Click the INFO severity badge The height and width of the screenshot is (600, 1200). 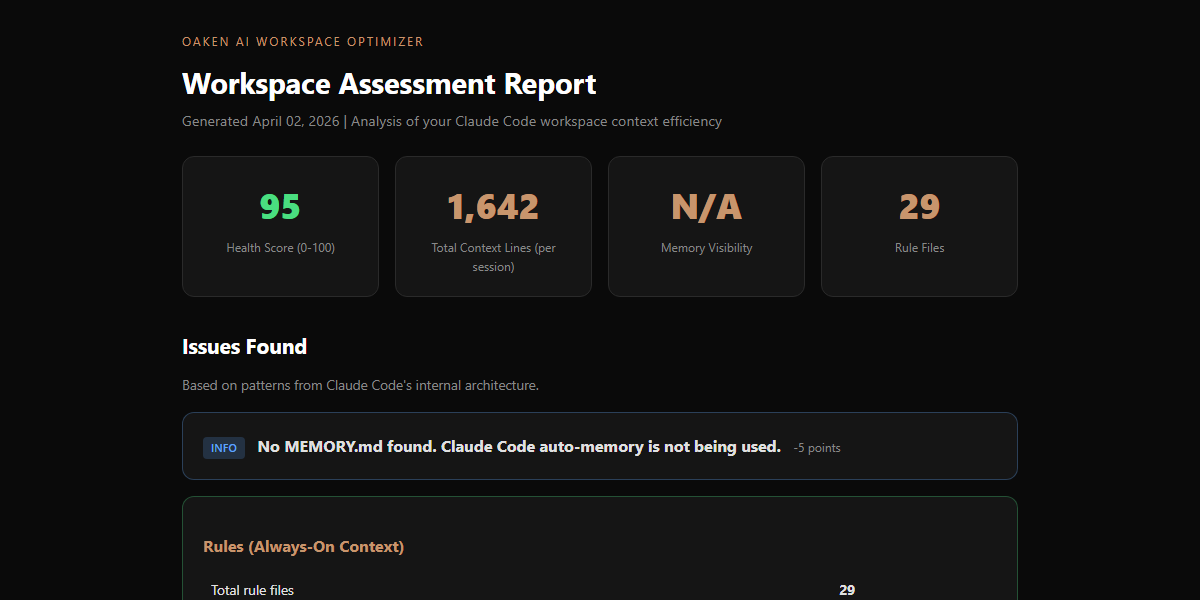[x=223, y=448]
